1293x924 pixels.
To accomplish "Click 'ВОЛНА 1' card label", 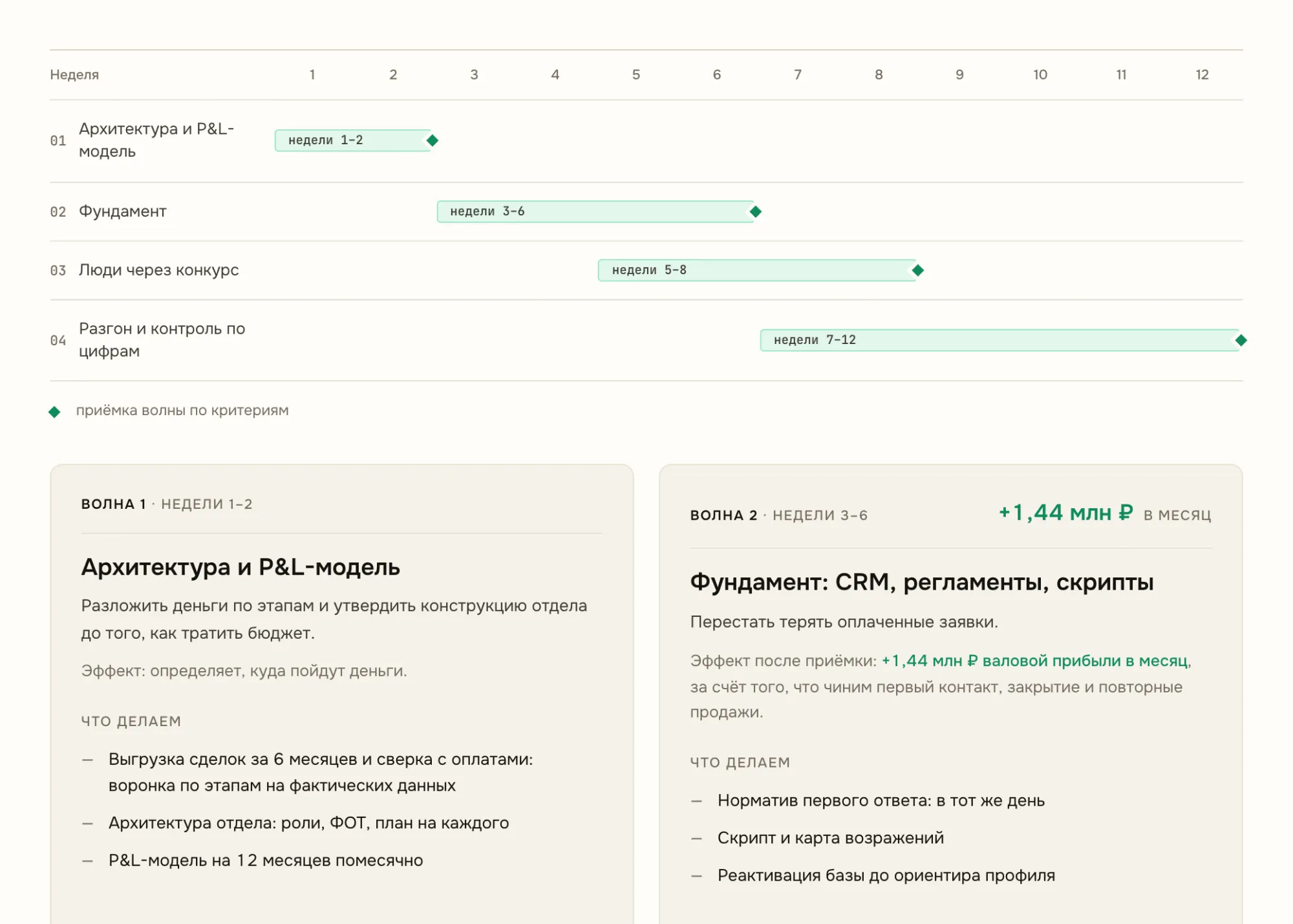I will click(114, 504).
